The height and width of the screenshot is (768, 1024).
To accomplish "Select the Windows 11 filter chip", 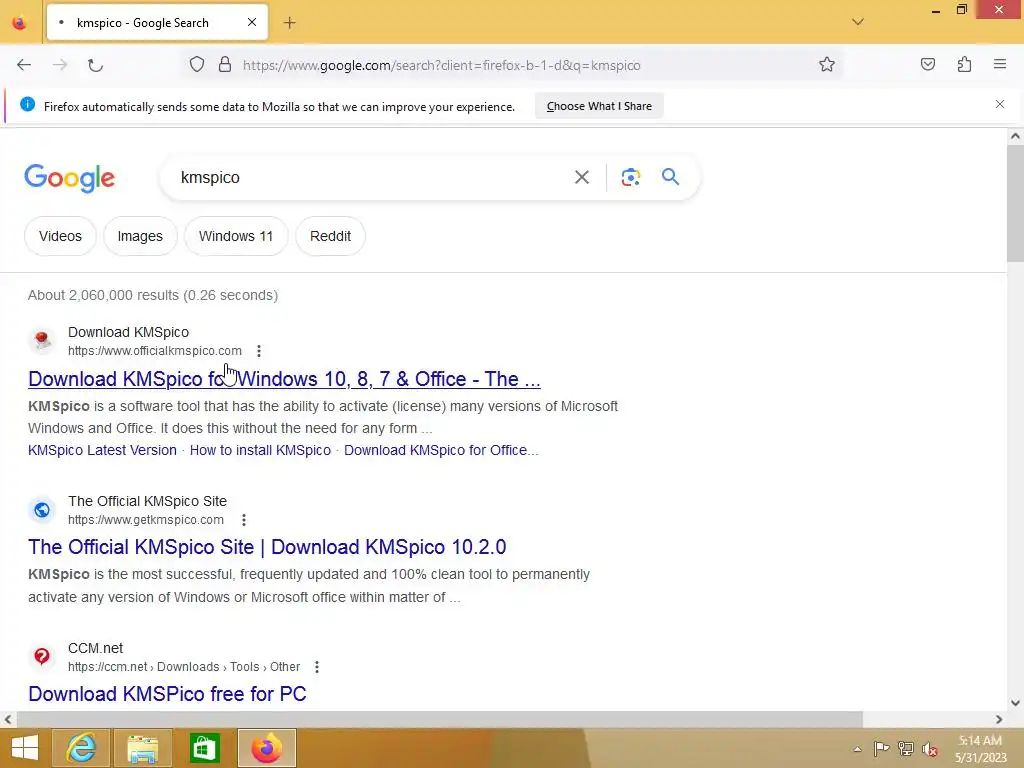I will pyautogui.click(x=236, y=236).
